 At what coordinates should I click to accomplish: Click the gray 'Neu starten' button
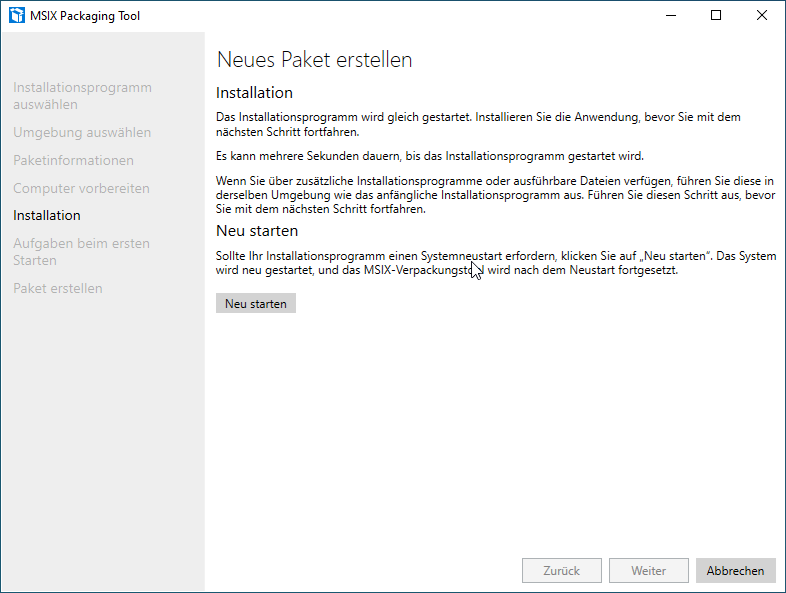256,303
